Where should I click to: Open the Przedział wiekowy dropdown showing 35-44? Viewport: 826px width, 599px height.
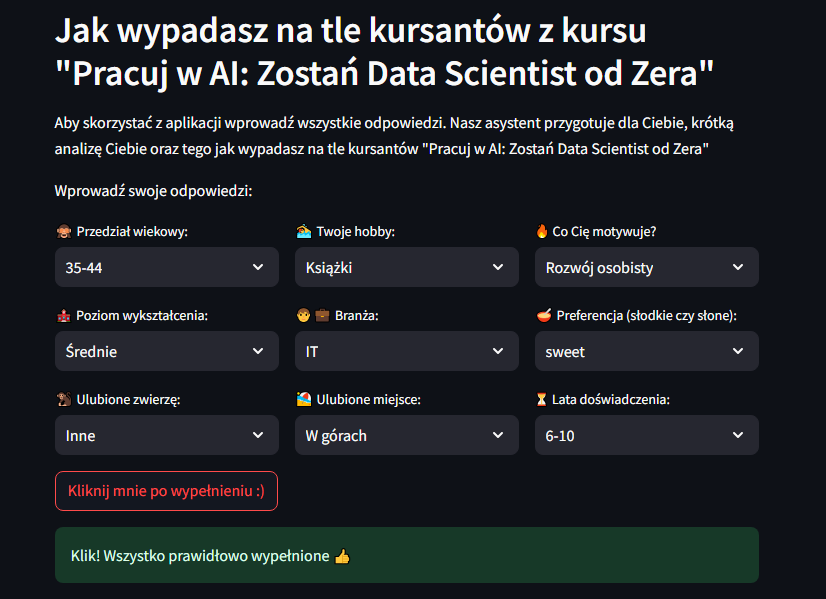point(166,266)
